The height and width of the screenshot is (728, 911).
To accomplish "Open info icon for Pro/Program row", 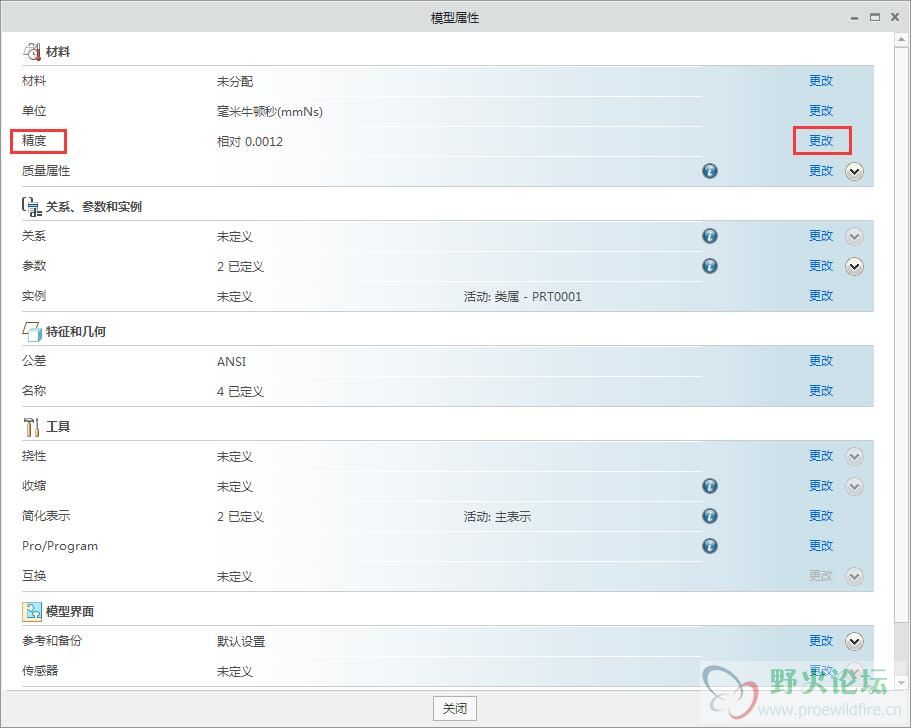I will 709,546.
